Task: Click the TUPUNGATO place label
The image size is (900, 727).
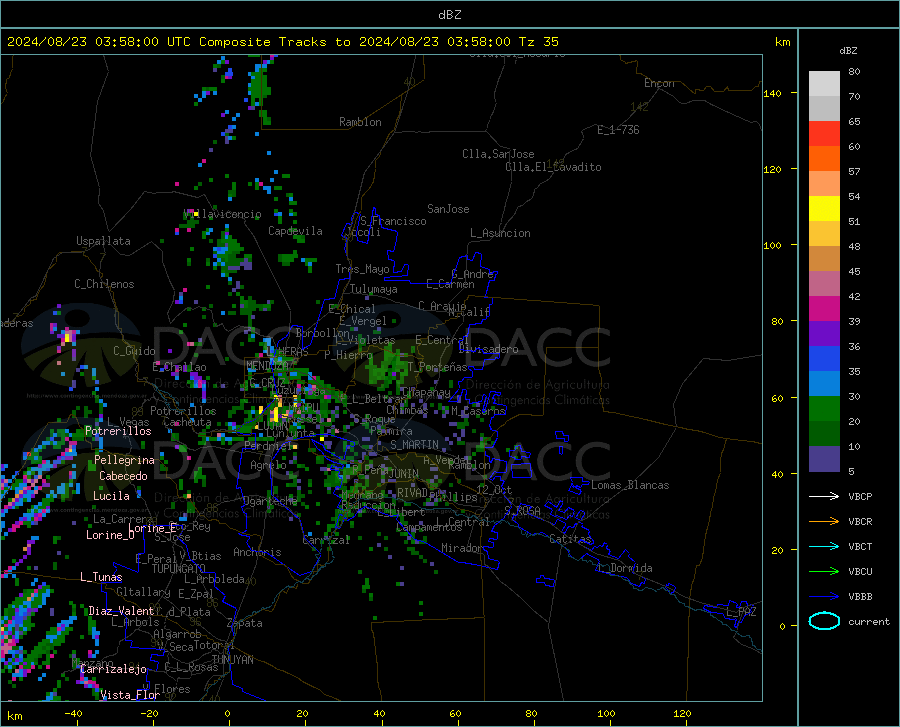Action: [179, 569]
